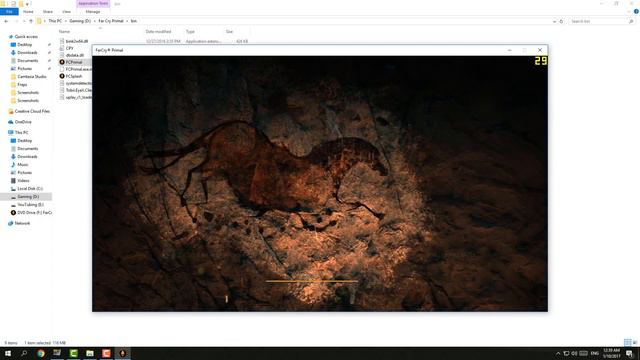Sort files by Date modified column
This screenshot has width=640, height=360.
[158, 31]
